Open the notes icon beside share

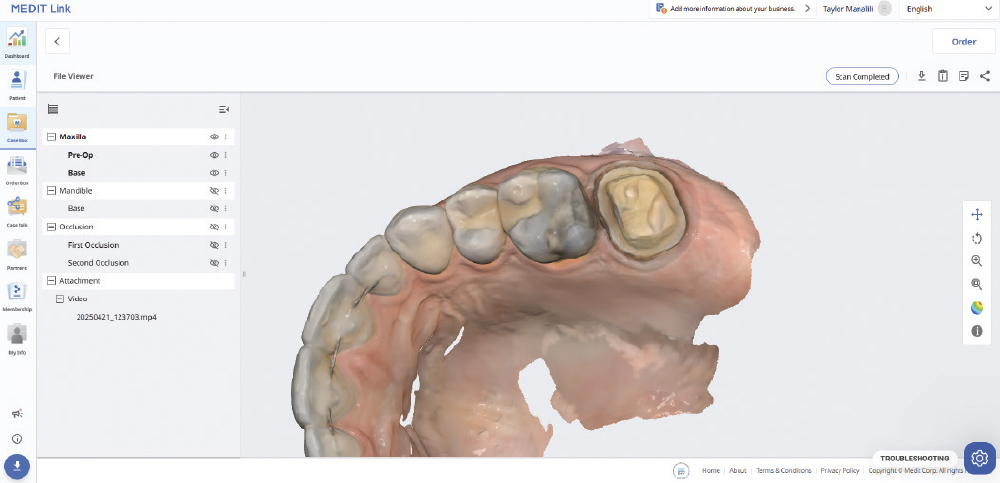pos(964,76)
